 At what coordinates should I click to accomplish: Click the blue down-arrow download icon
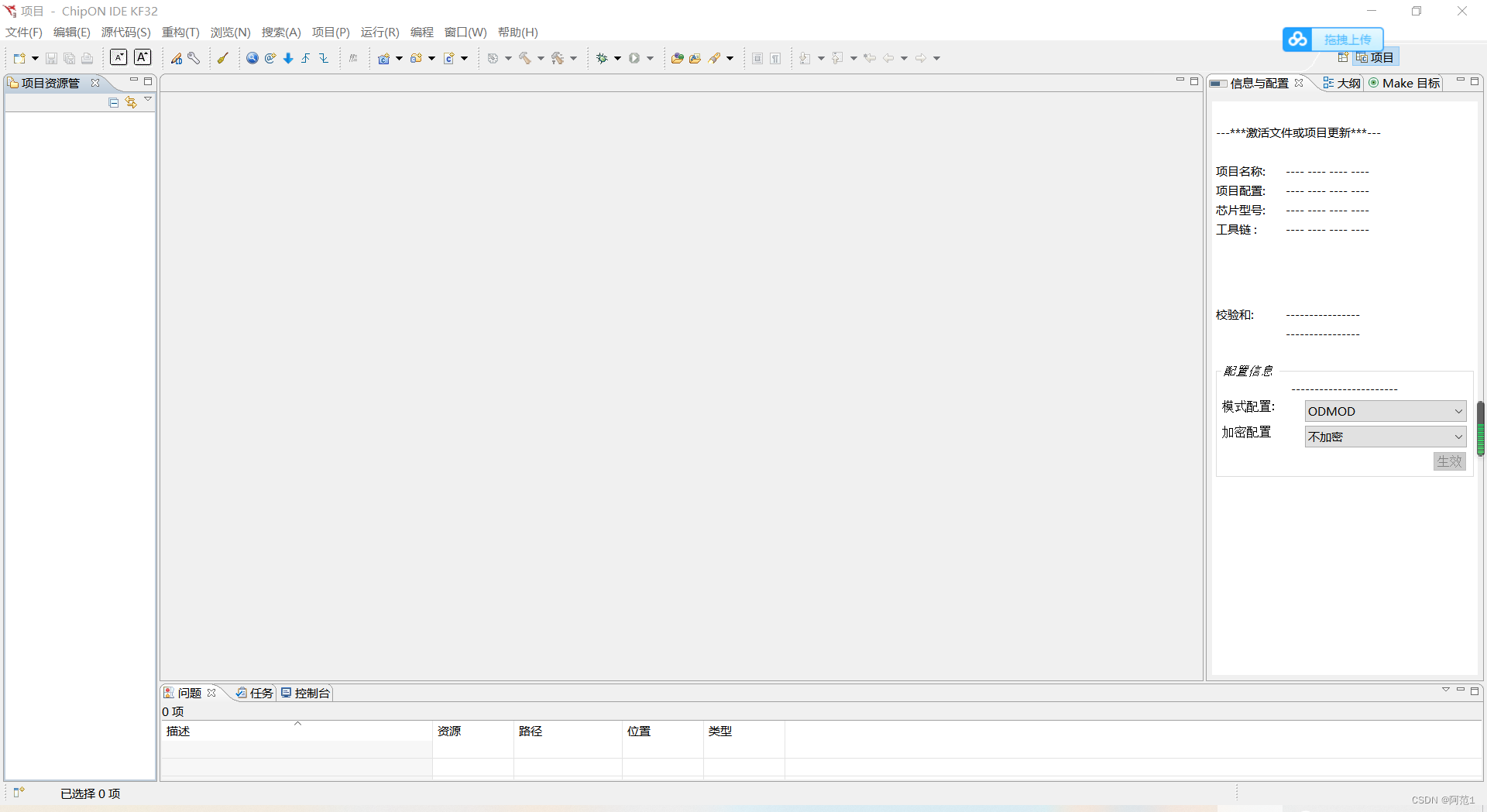click(x=288, y=58)
